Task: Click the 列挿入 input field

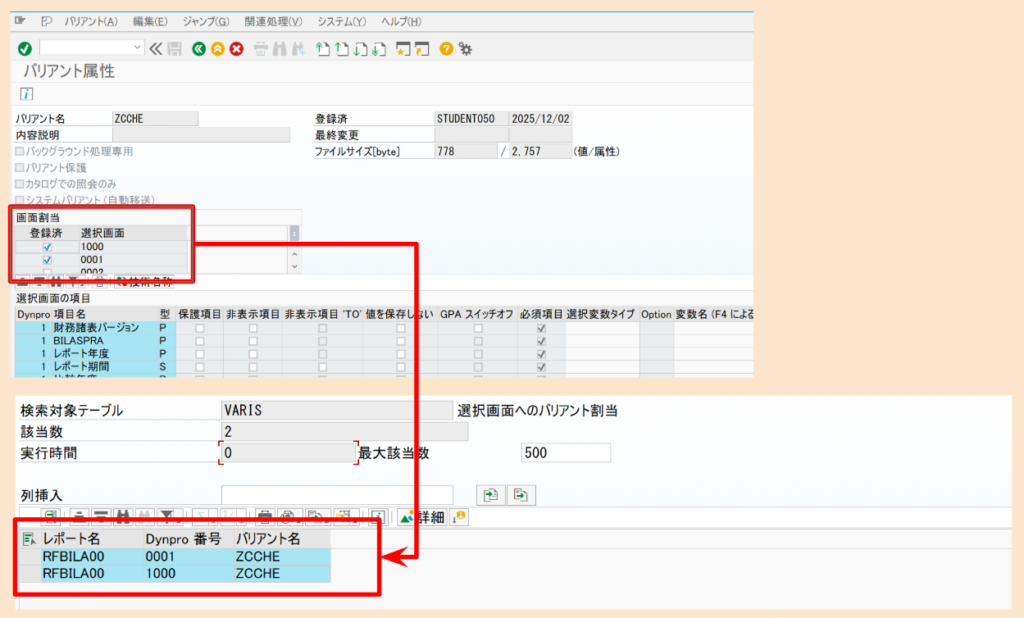Action: (x=336, y=494)
